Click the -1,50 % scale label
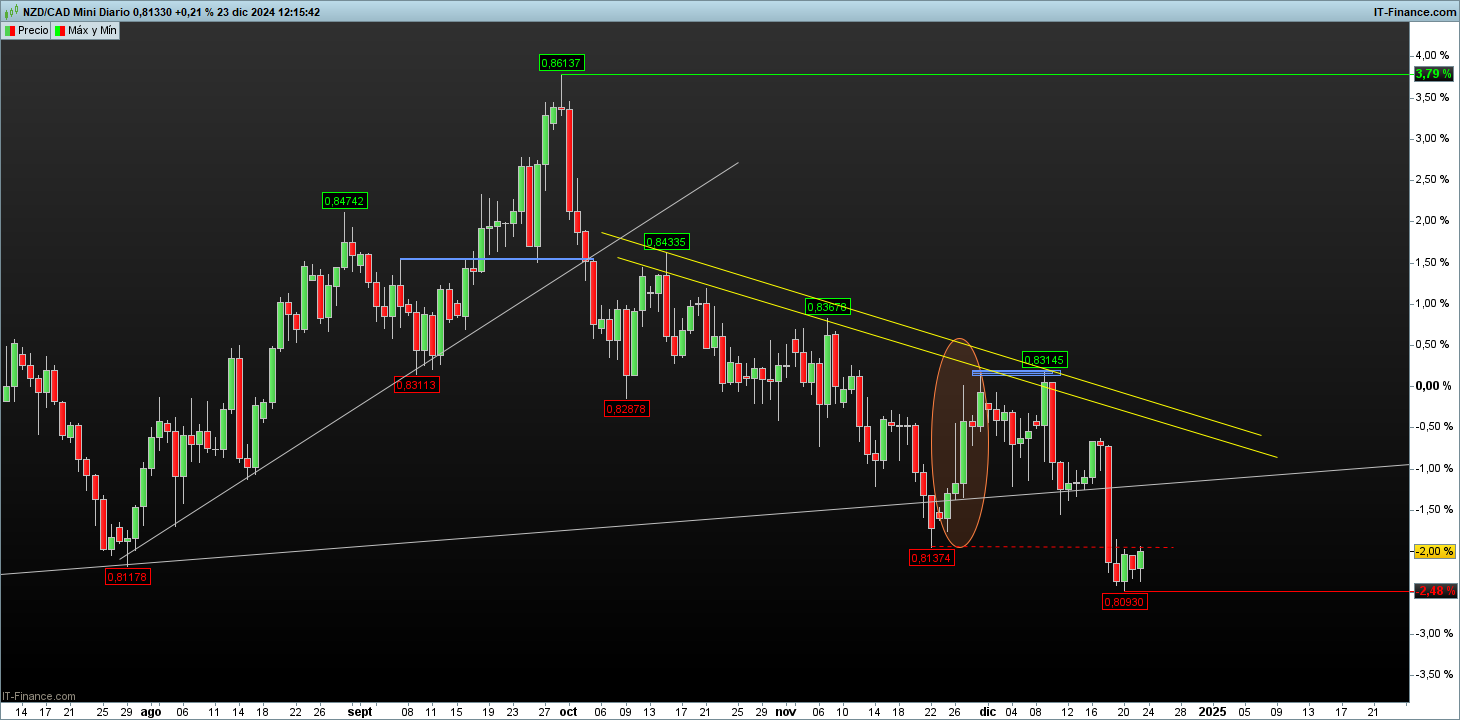Screen dimensions: 1460x720 1434,509
